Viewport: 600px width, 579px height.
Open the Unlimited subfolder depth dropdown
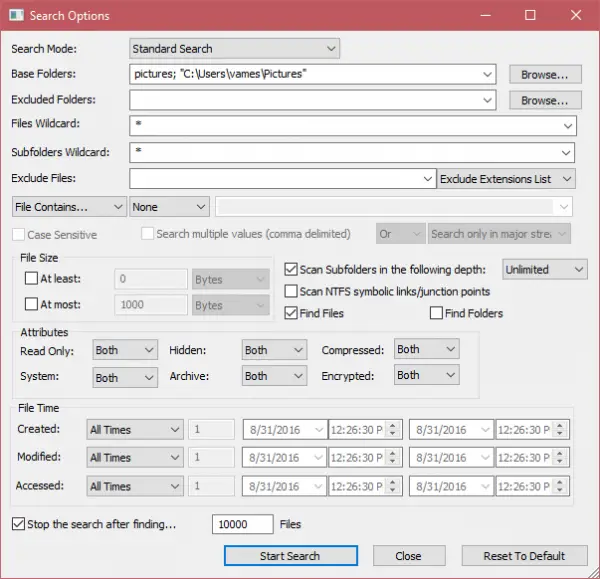click(x=544, y=269)
